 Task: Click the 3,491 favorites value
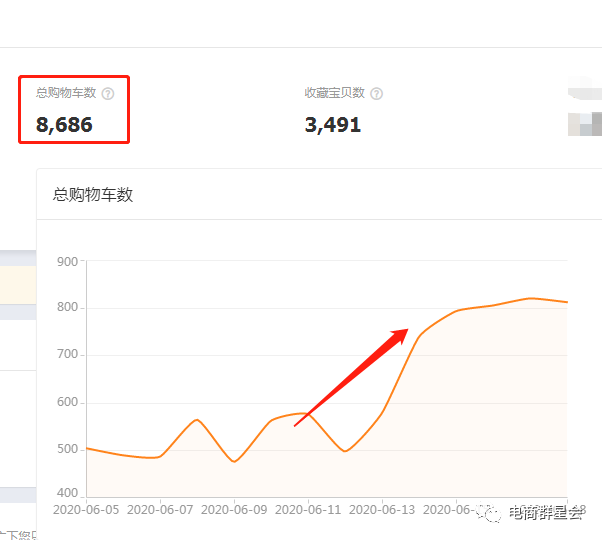333,125
